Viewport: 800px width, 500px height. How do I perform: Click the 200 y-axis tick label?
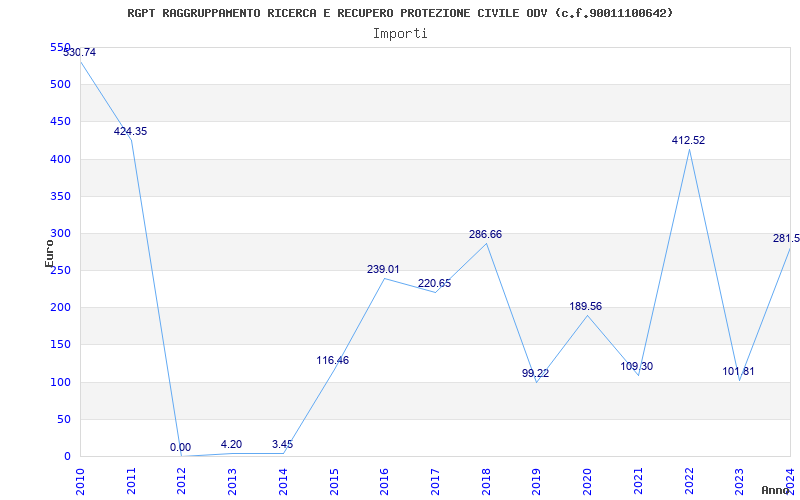point(60,308)
